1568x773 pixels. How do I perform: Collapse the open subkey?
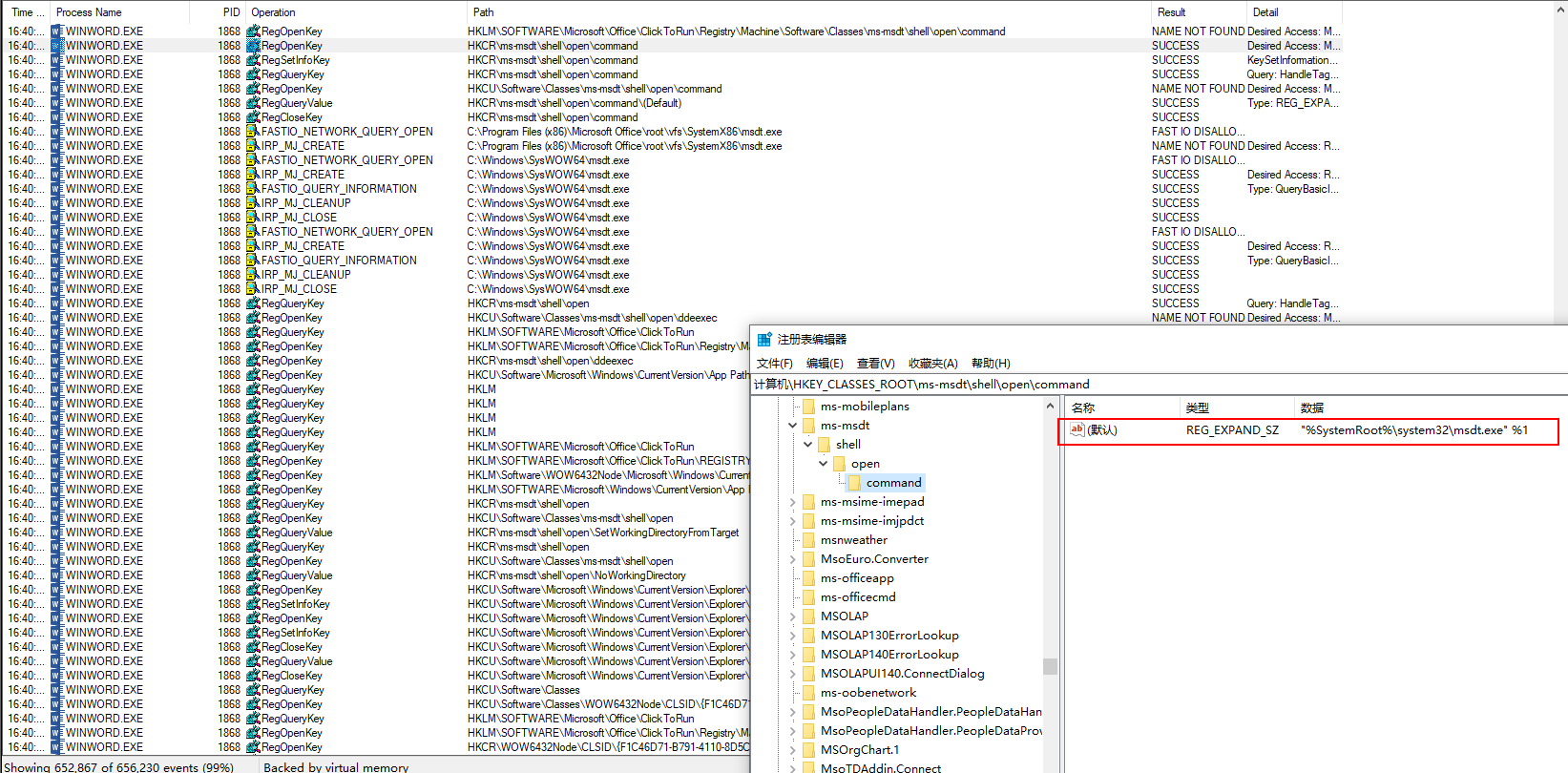[823, 464]
